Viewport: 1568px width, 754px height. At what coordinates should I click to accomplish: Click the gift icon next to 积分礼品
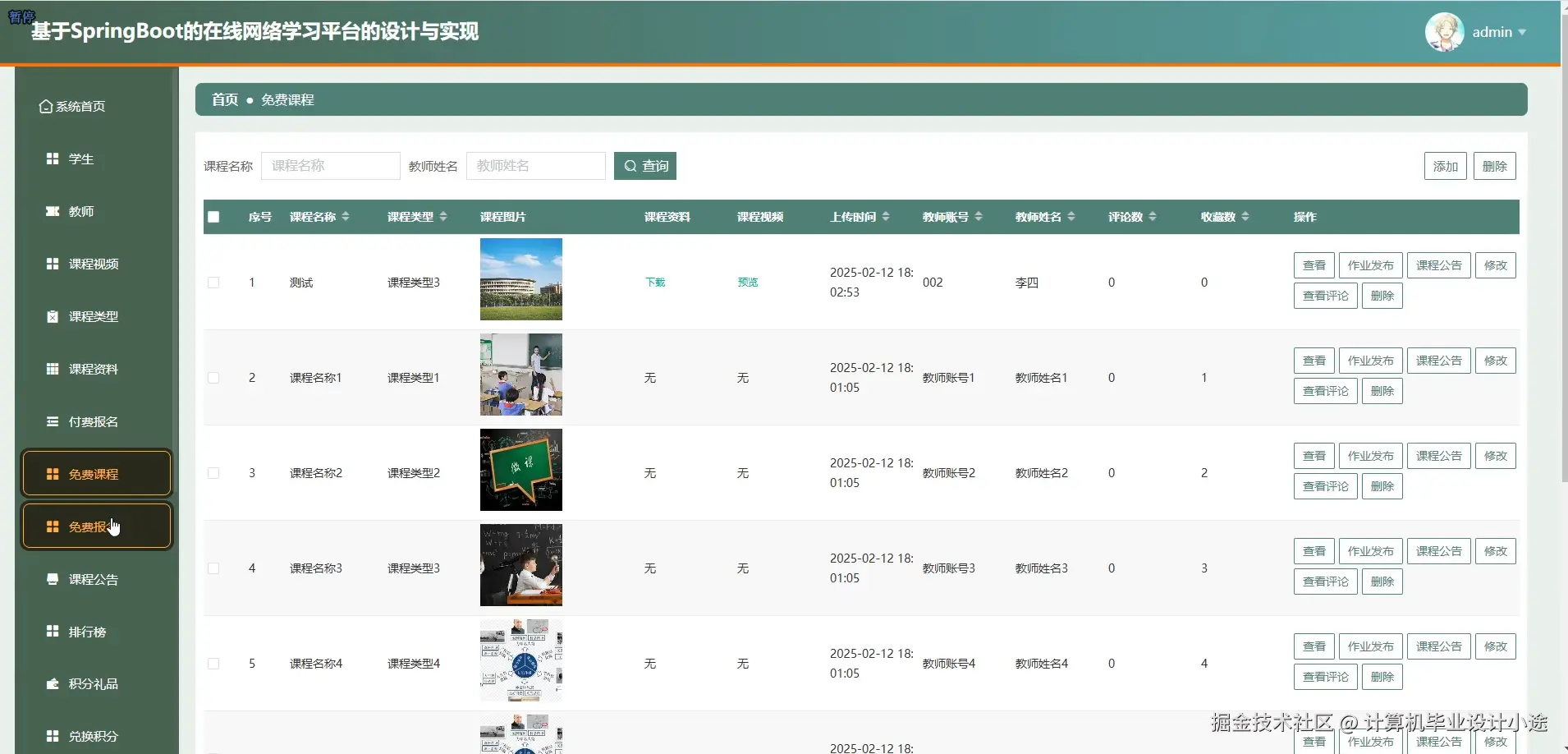point(53,683)
